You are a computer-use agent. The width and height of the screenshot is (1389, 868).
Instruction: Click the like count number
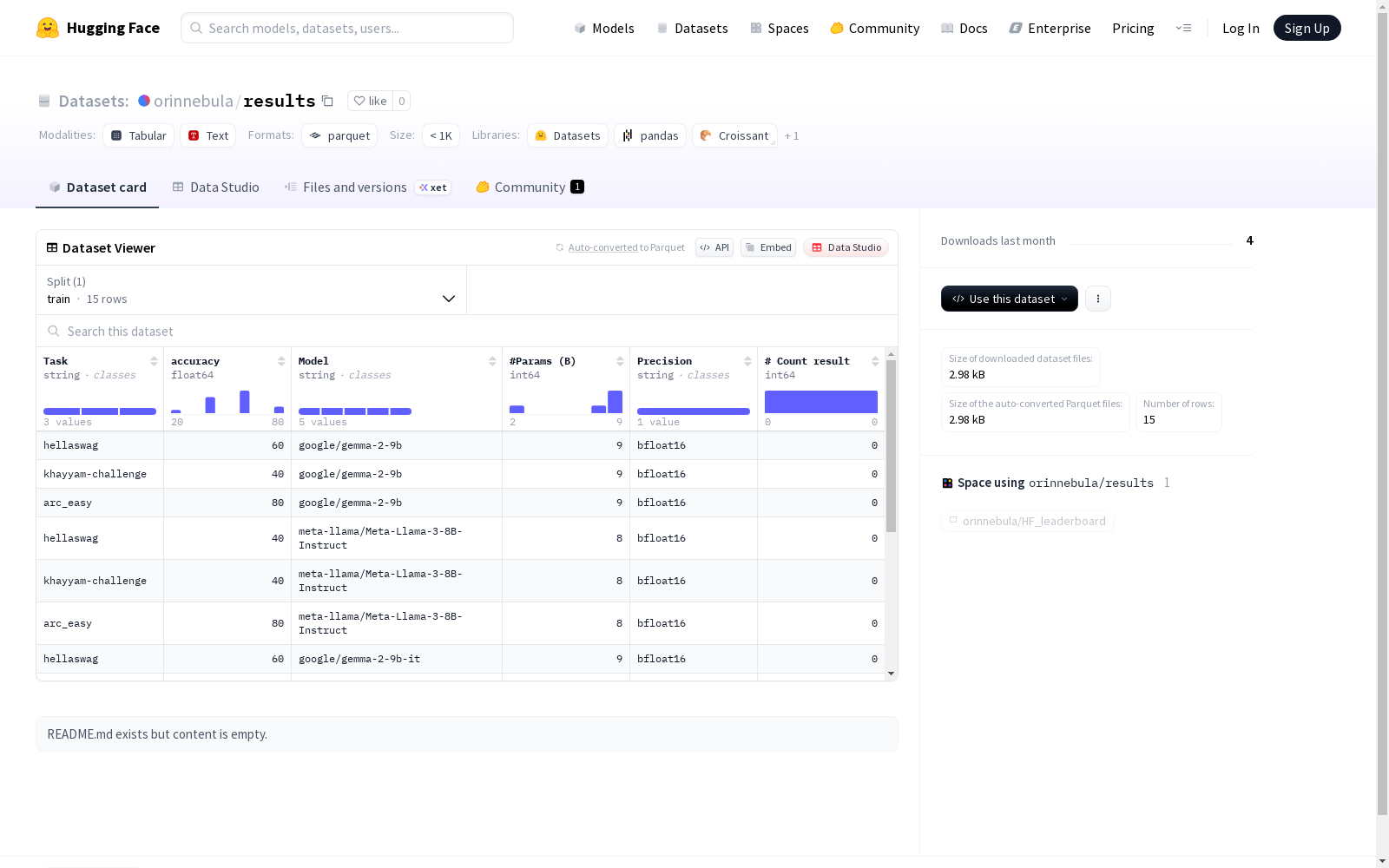(x=401, y=101)
